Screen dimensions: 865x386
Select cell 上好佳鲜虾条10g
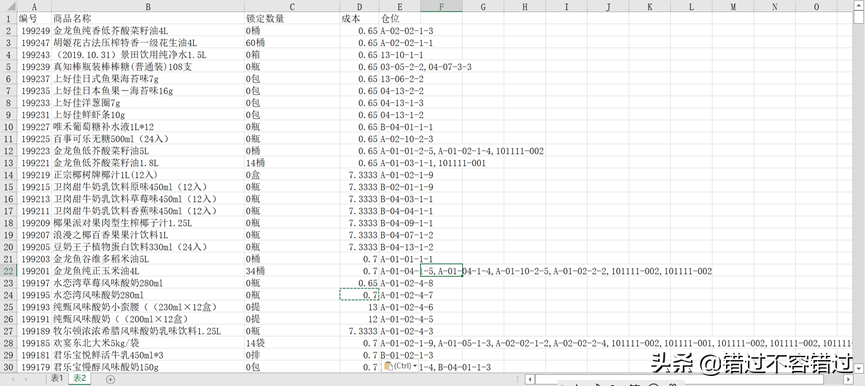[148, 115]
